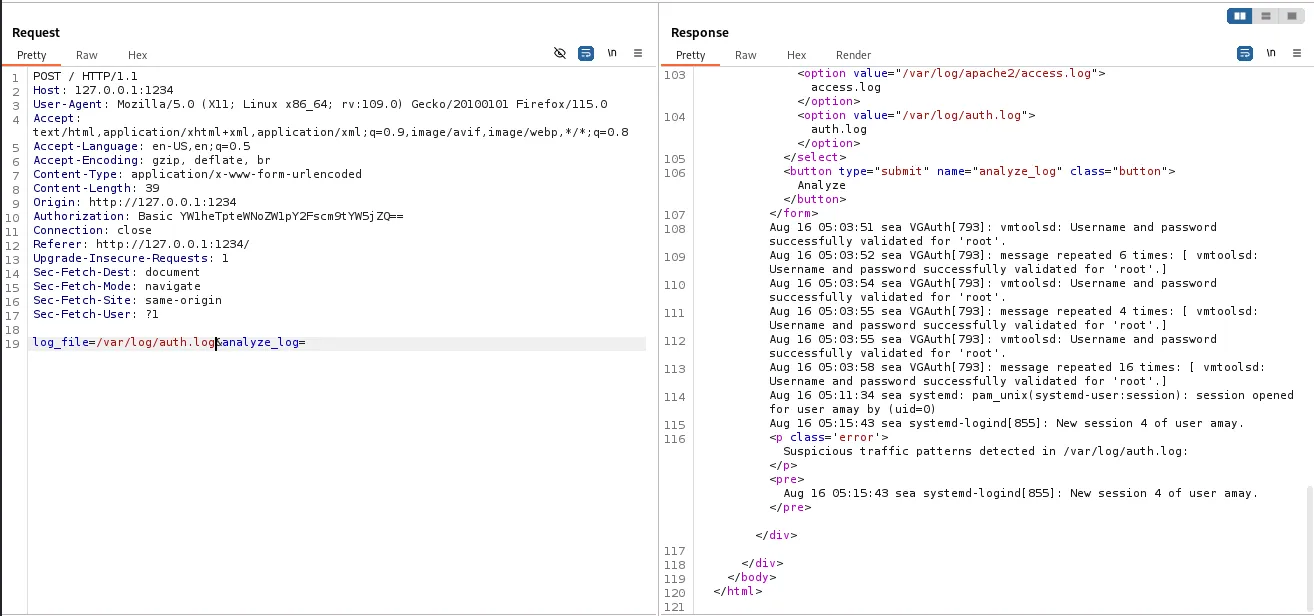This screenshot has height=616, width=1314.
Task: Switch to Hex tab in Response panel
Action: [x=796, y=55]
